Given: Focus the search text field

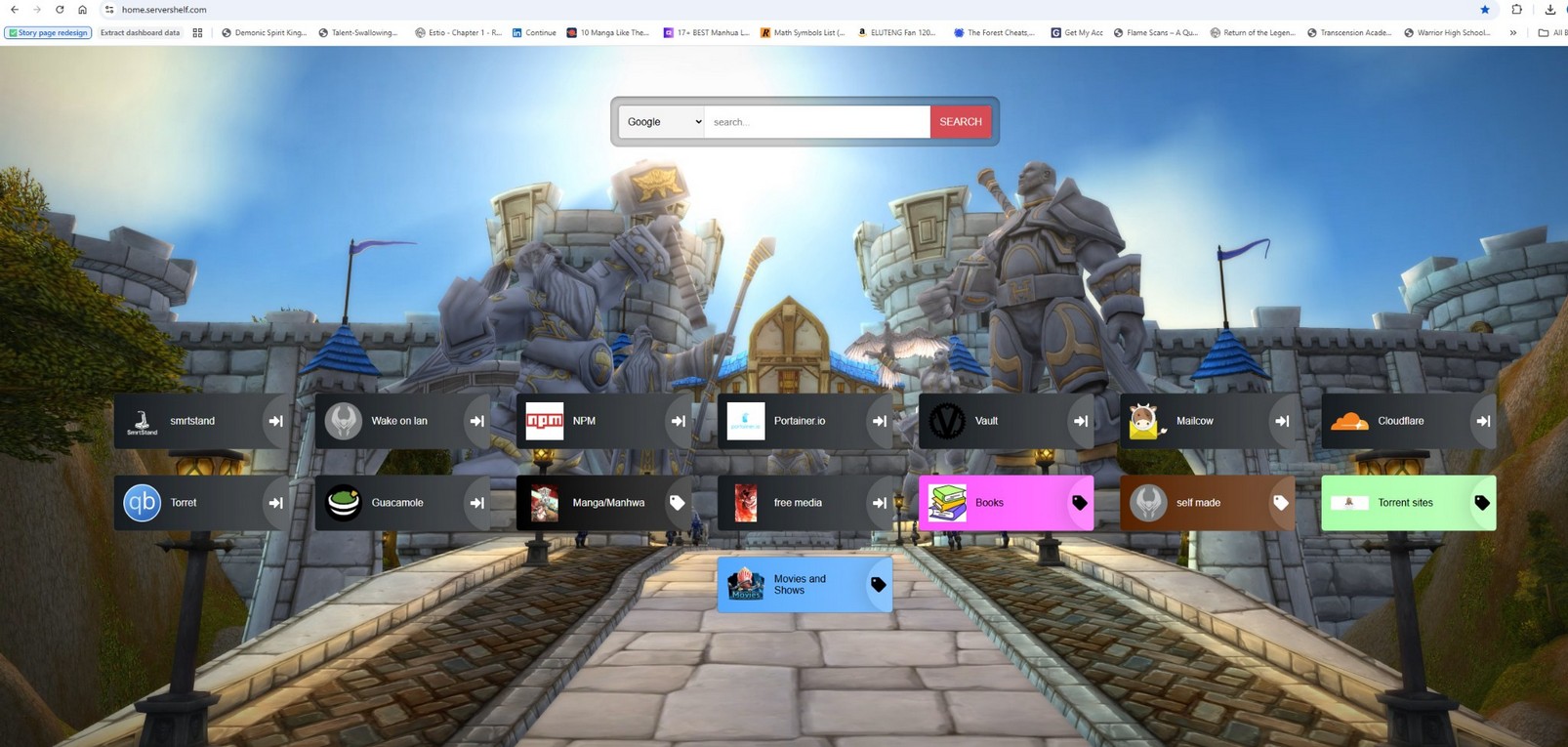Looking at the screenshot, I should point(817,122).
